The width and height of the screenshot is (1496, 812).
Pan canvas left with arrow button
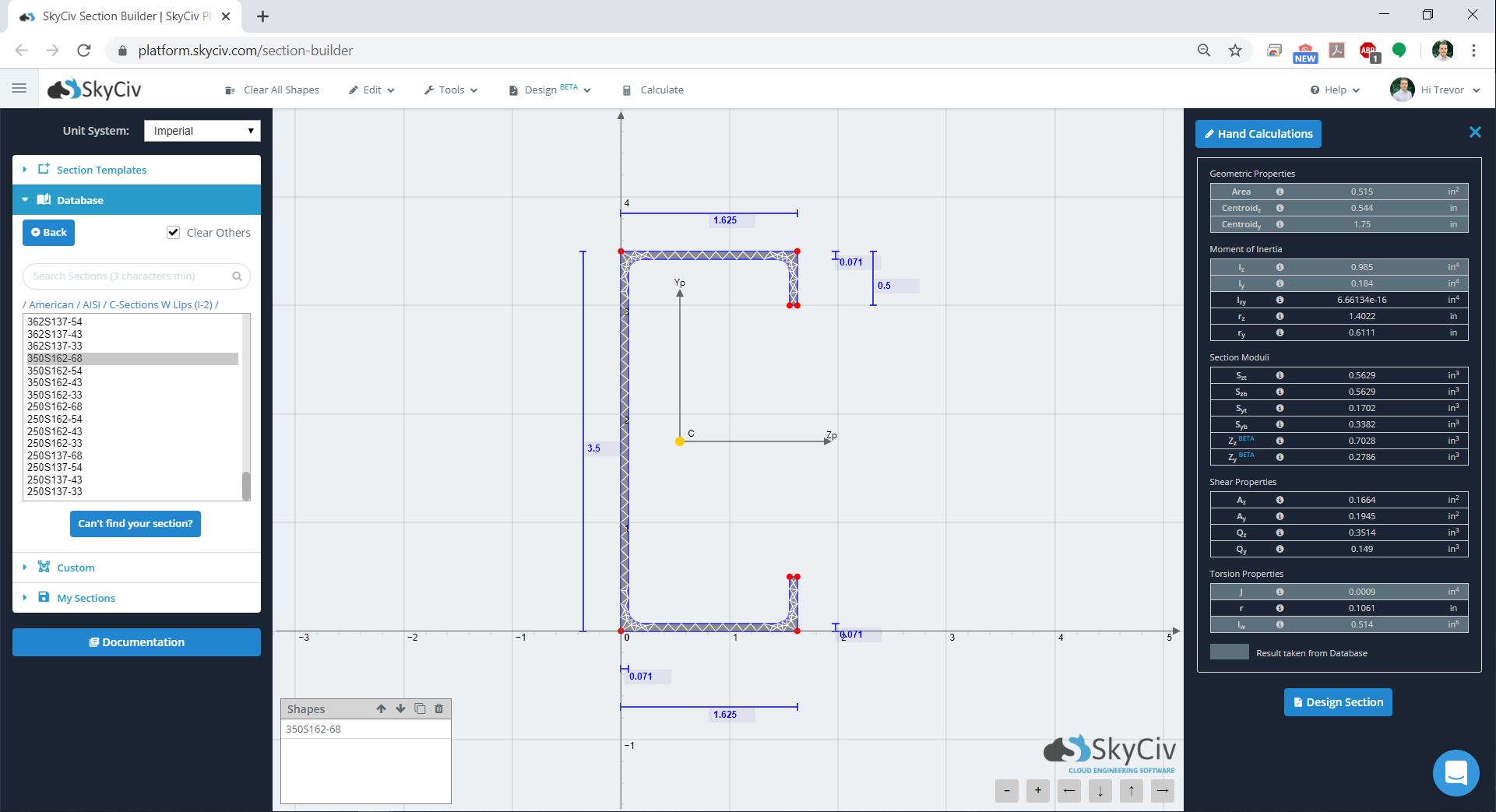(x=1069, y=791)
